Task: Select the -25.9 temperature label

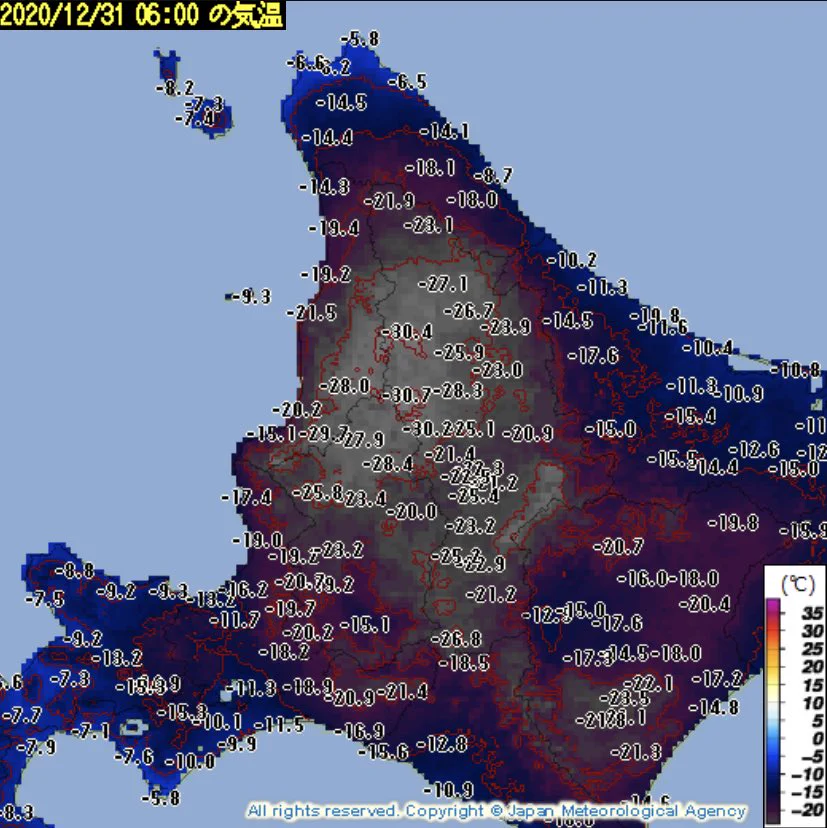Action: (459, 352)
